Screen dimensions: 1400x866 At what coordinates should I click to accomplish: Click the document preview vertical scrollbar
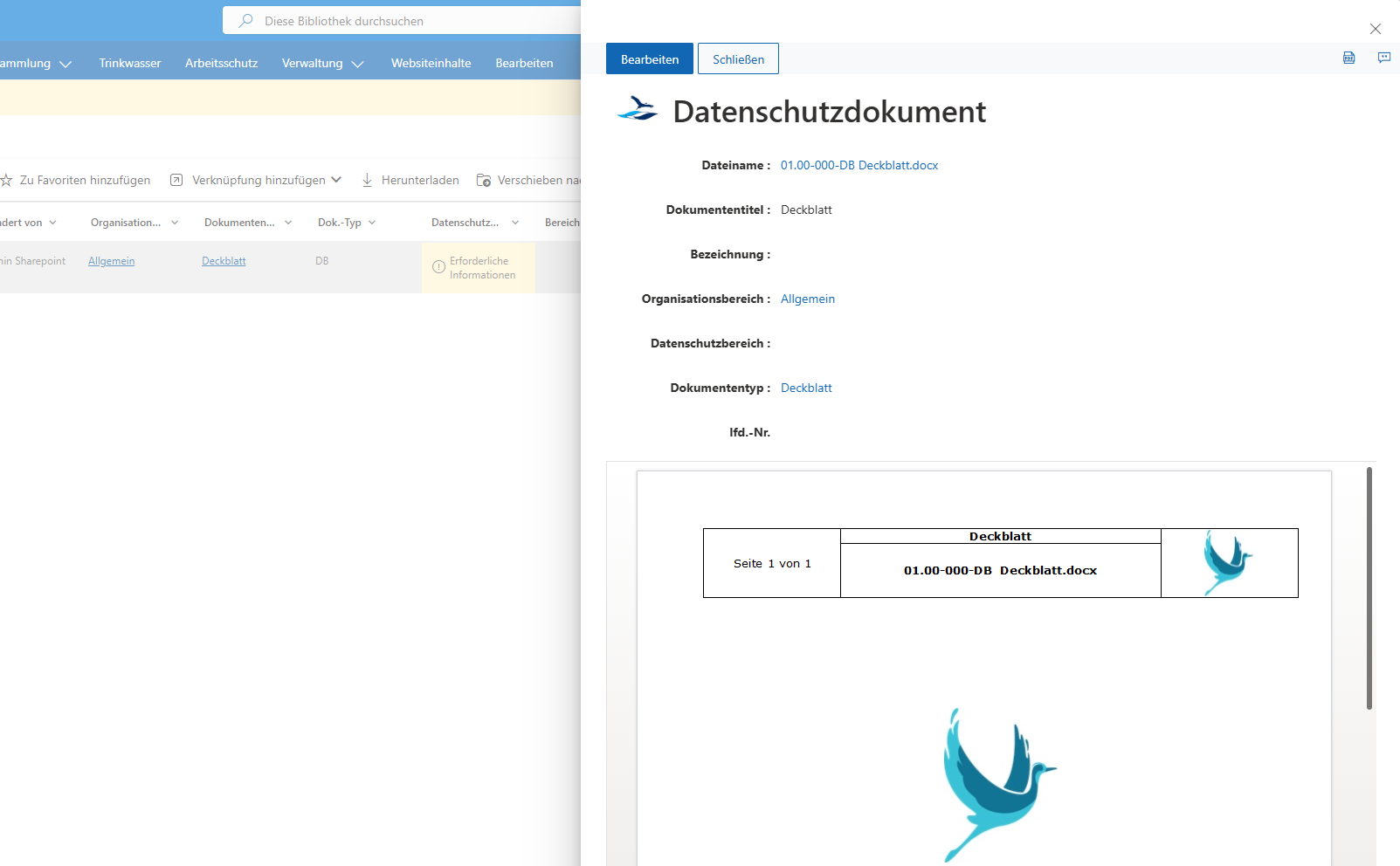coord(1369,588)
